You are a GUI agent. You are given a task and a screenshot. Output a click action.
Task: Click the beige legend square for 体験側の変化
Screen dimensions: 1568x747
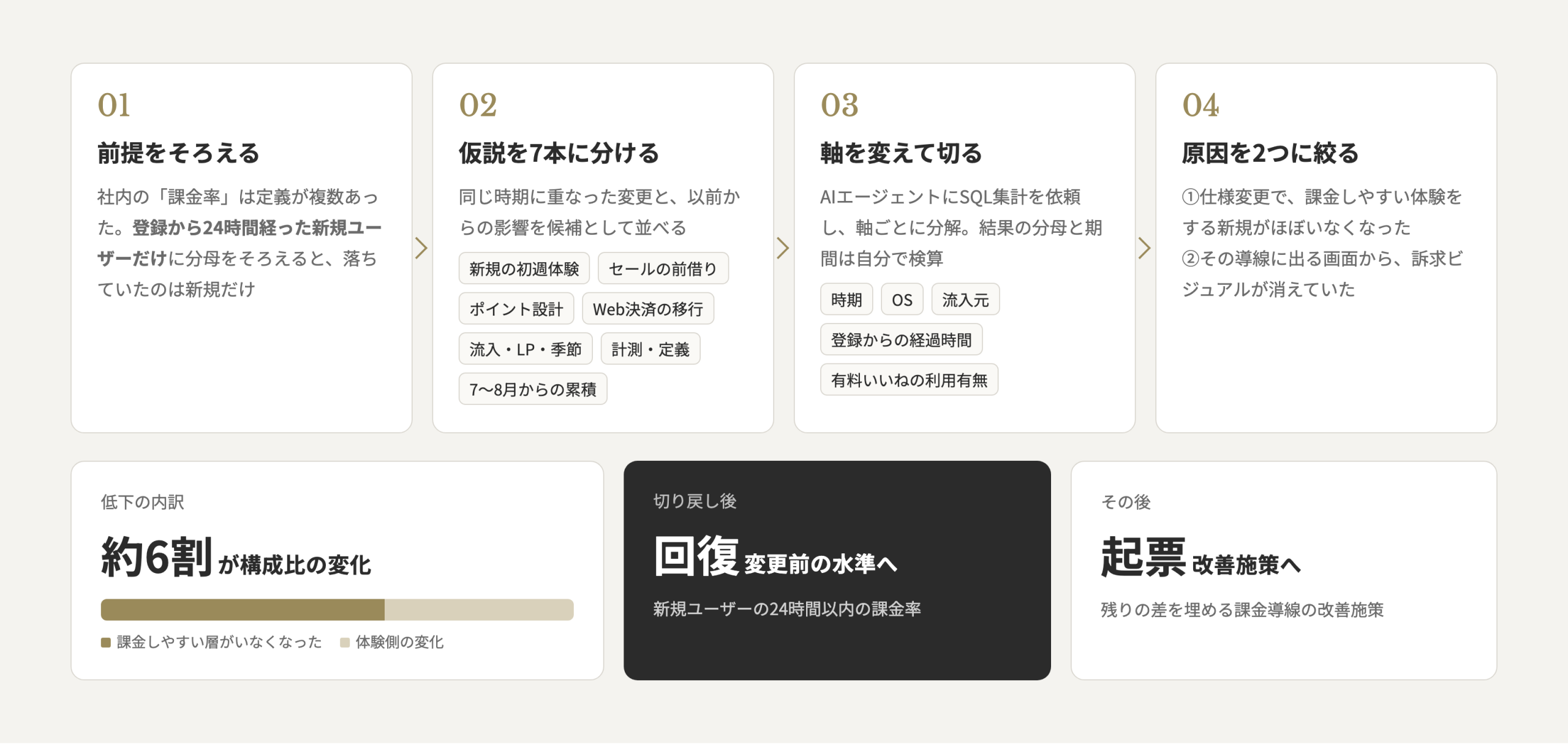(345, 642)
